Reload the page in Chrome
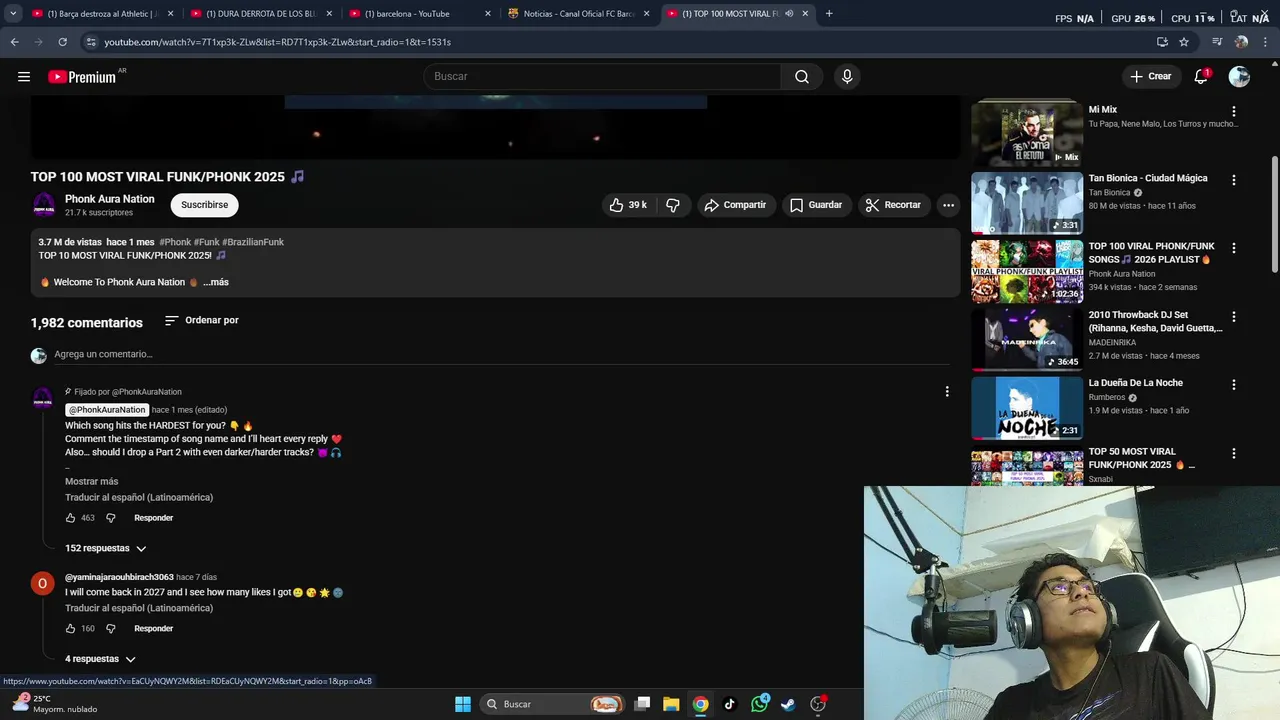The image size is (1280, 720). click(x=62, y=42)
